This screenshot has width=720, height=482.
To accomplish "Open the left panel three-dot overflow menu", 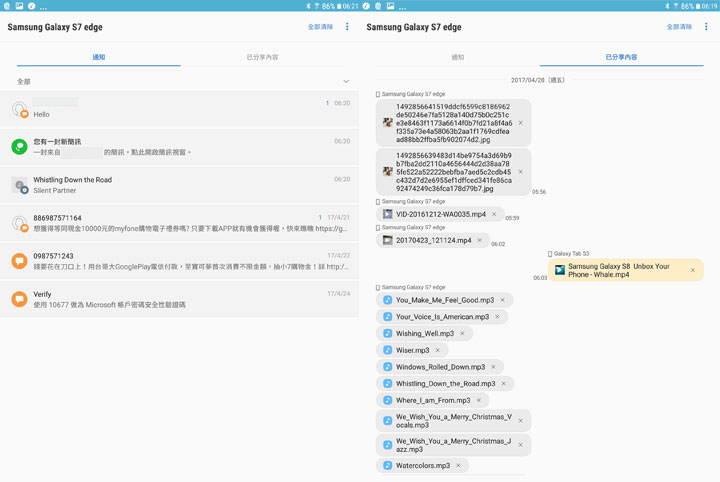I will [347, 27].
